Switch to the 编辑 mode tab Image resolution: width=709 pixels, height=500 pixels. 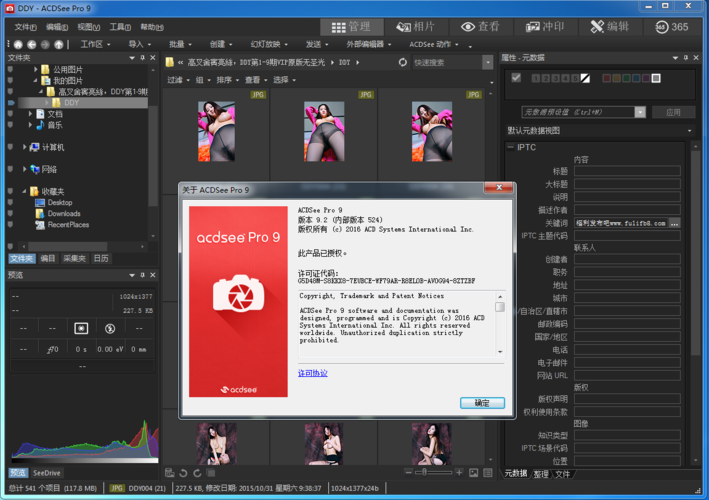[610, 27]
